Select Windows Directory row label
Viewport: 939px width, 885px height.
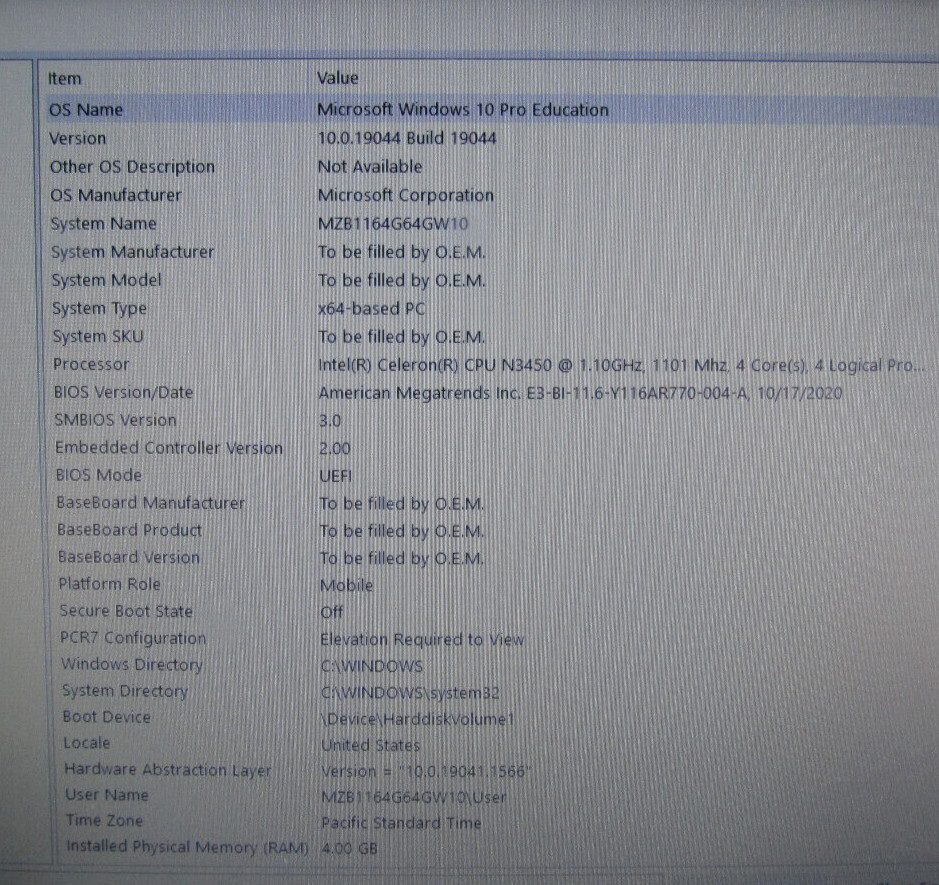tap(132, 665)
